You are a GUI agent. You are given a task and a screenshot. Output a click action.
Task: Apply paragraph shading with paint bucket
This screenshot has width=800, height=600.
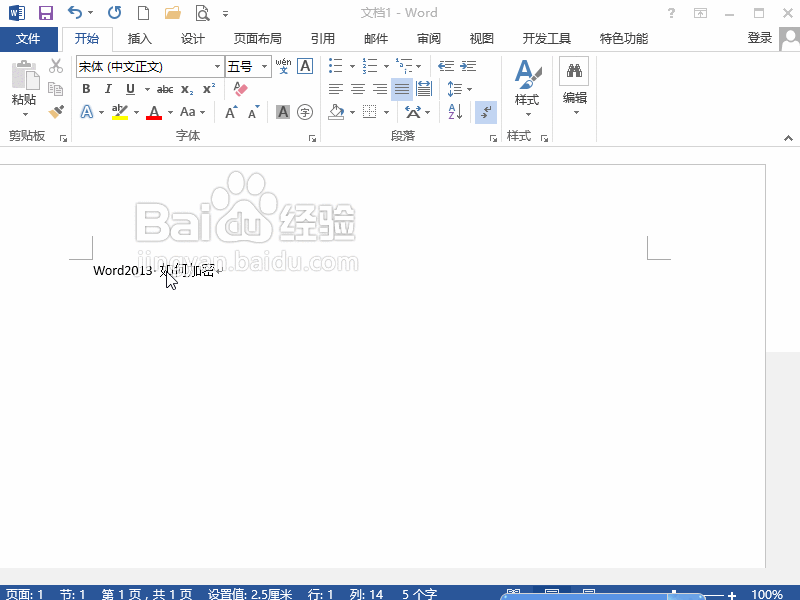pos(336,112)
